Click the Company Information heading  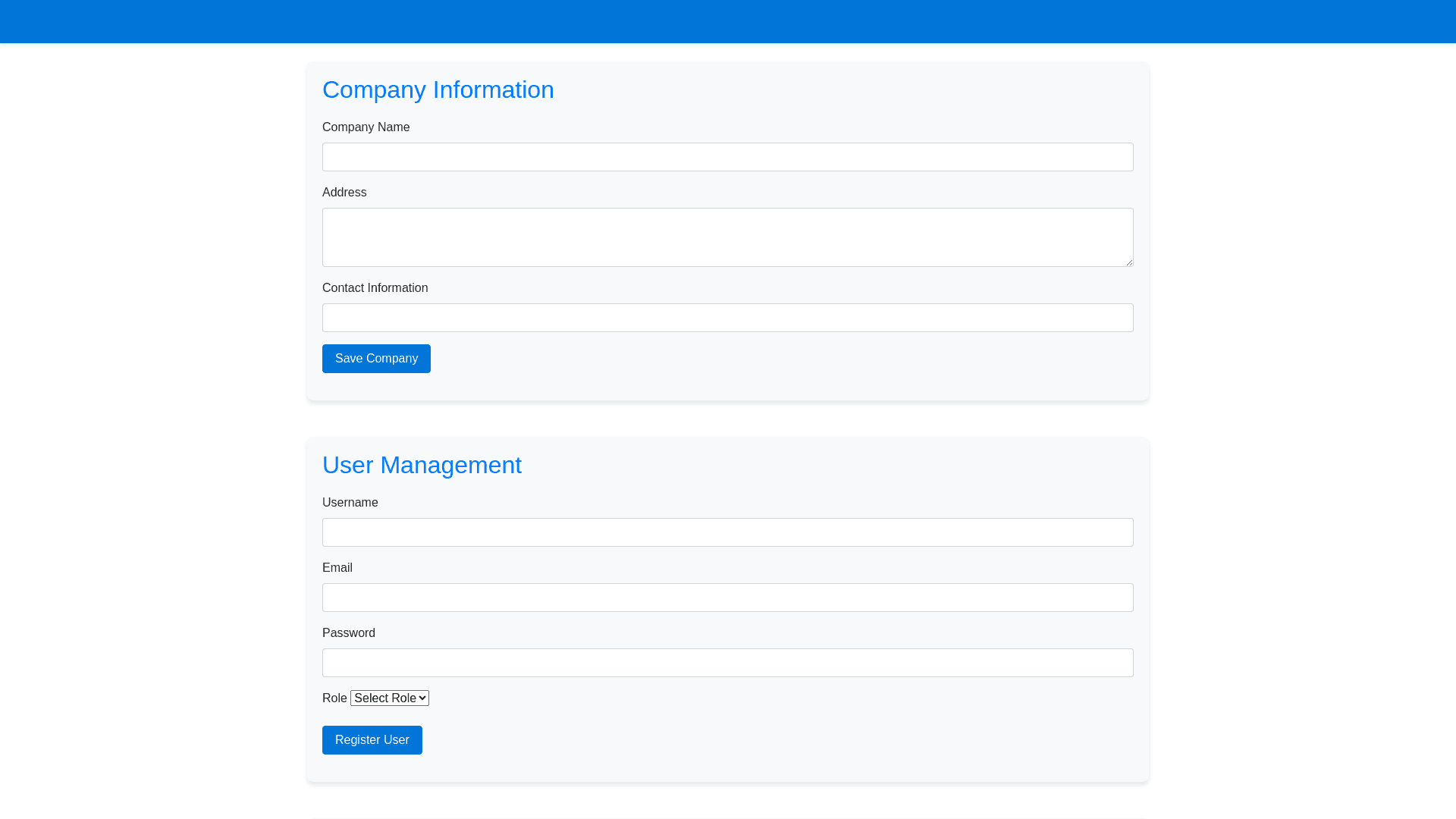point(438,89)
